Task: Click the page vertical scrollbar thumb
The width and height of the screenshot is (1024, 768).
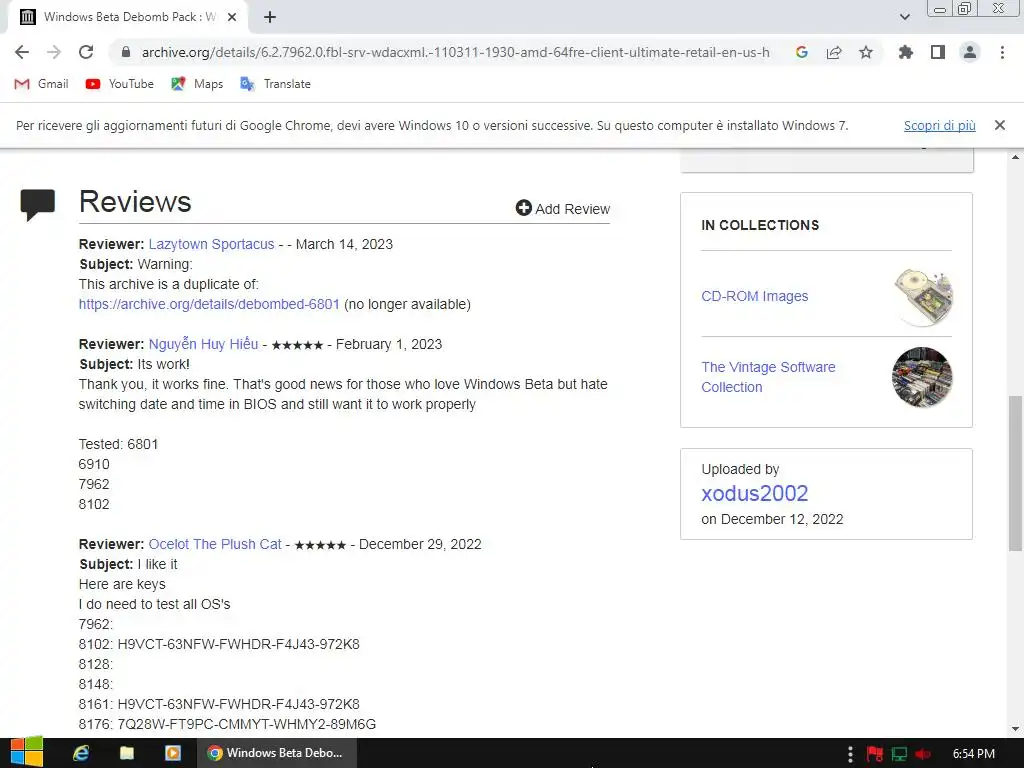Action: point(1016,473)
